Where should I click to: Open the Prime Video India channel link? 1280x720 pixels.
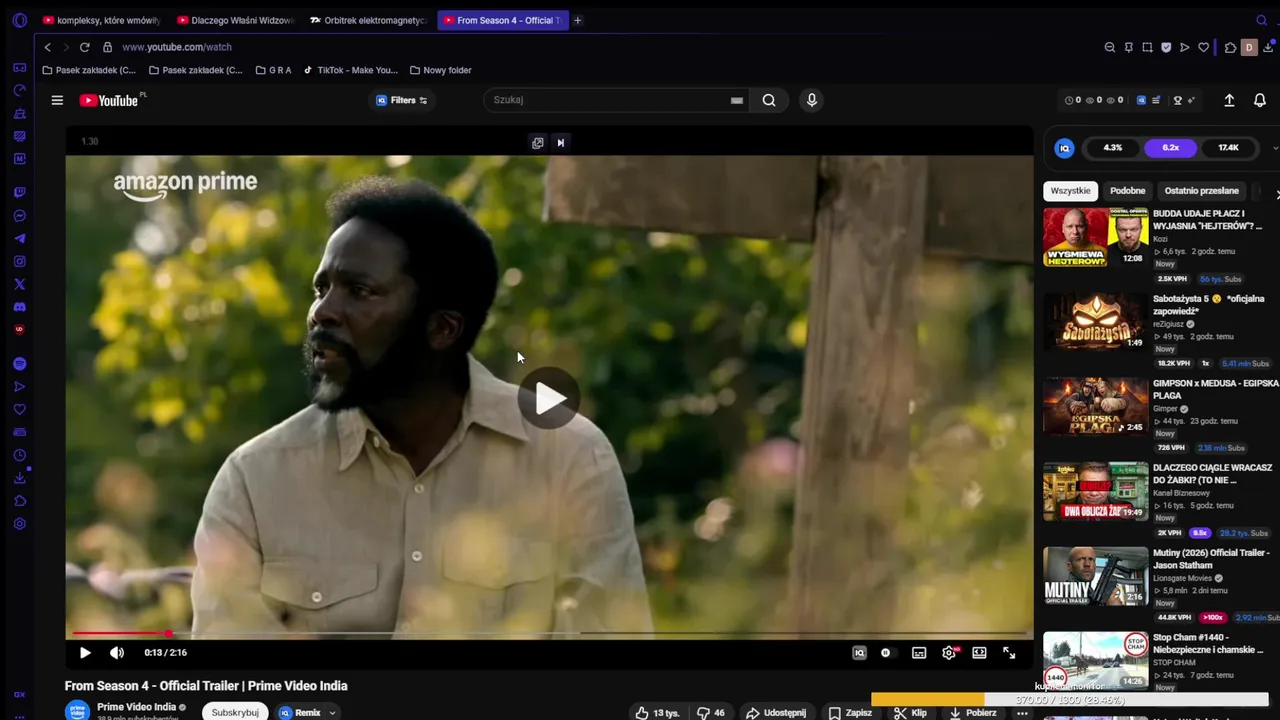pos(136,707)
